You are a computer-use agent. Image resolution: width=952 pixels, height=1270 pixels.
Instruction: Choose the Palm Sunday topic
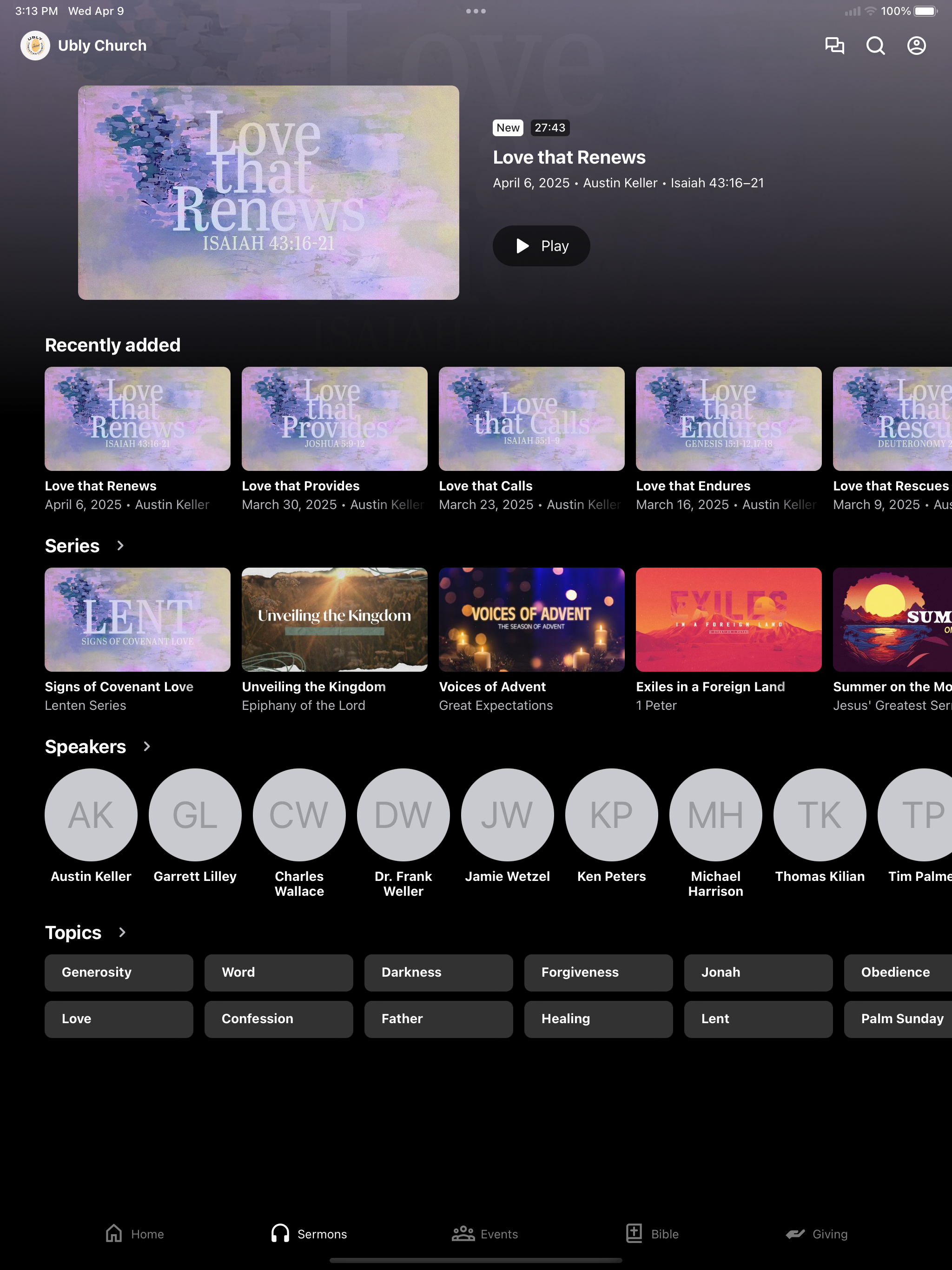(898, 1019)
